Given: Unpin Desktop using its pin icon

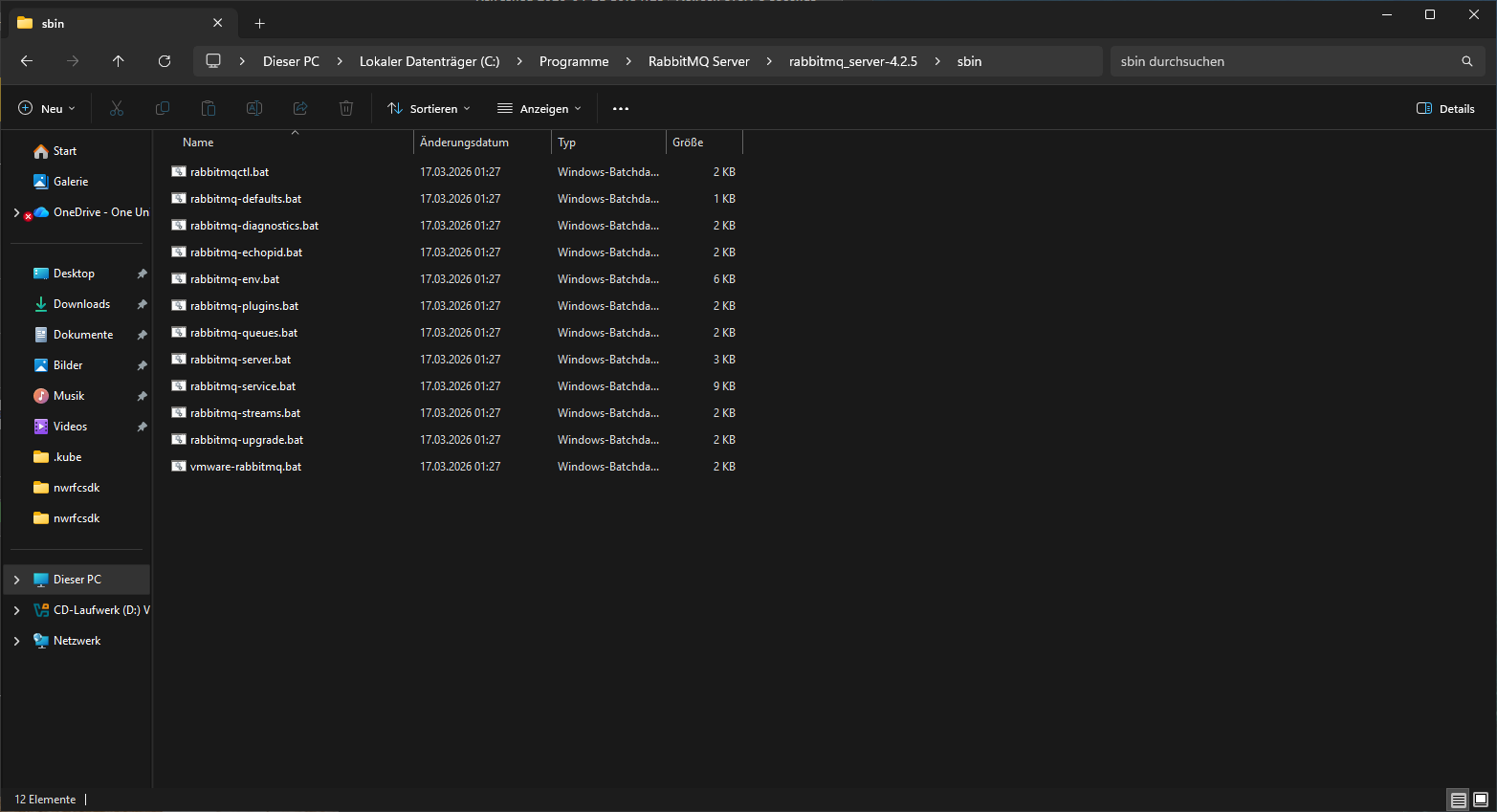Looking at the screenshot, I should pyautogui.click(x=142, y=274).
